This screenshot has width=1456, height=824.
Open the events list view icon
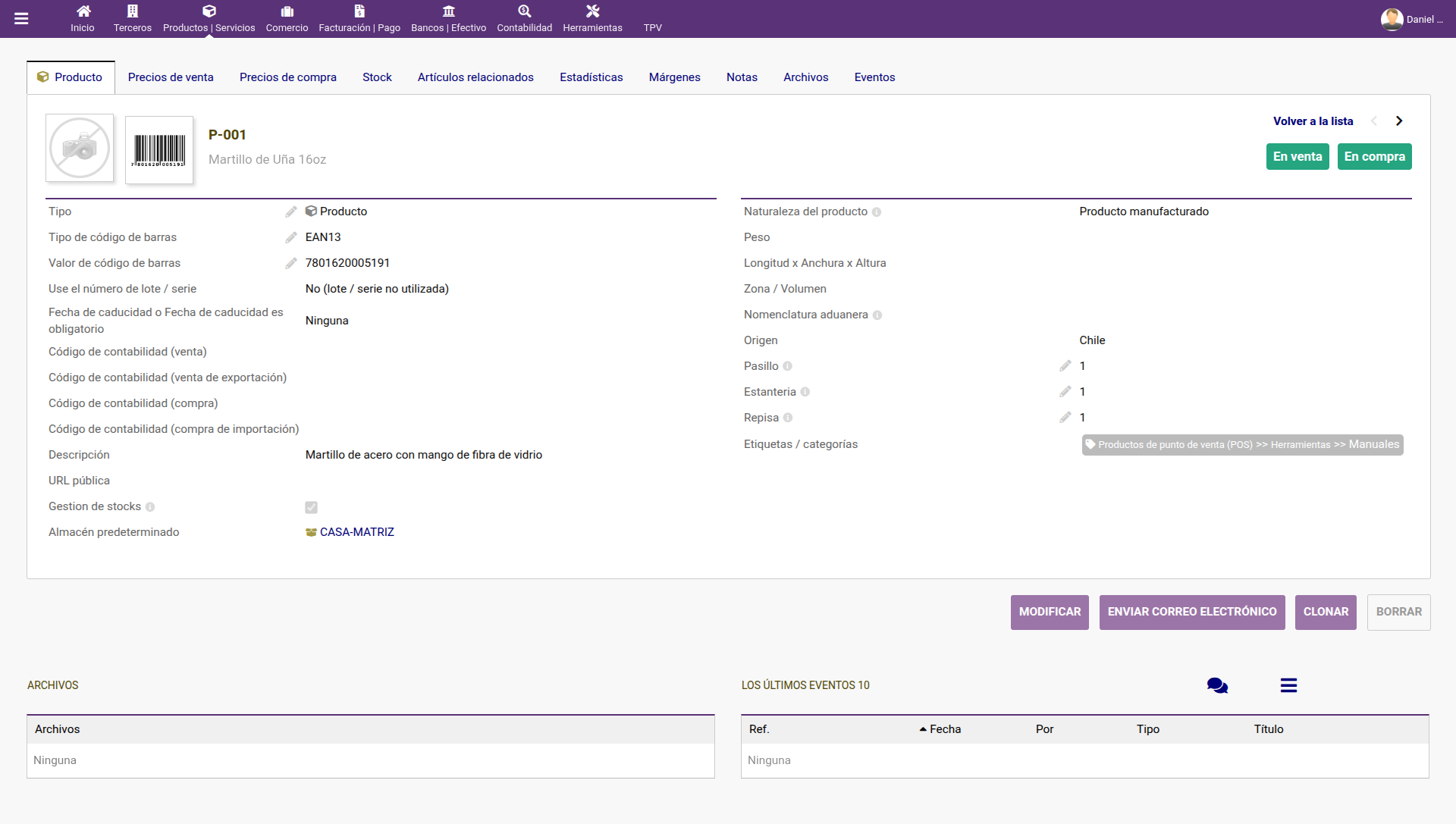[1288, 685]
